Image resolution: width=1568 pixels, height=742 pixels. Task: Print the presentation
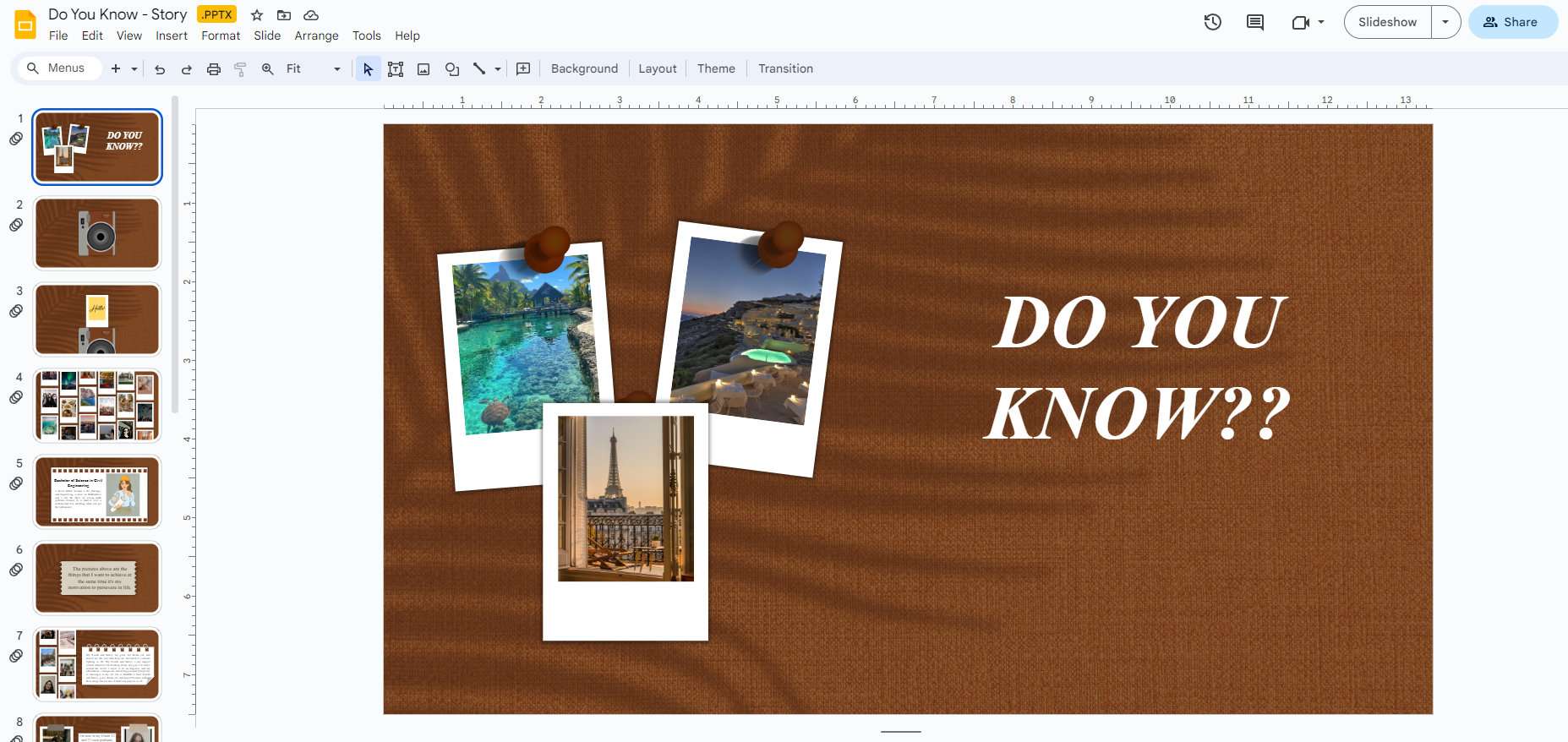click(x=214, y=69)
